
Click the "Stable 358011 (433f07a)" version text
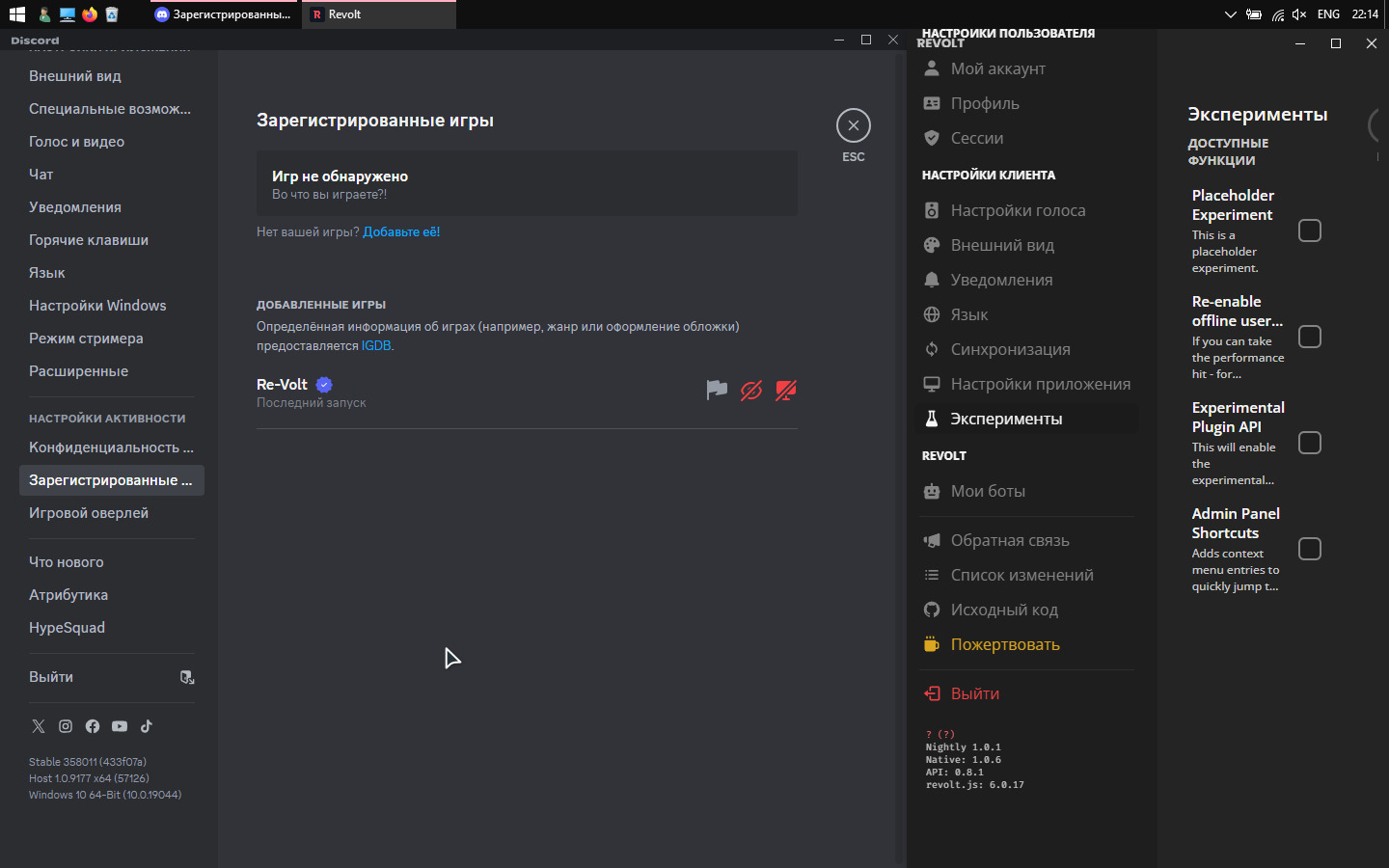click(x=88, y=762)
